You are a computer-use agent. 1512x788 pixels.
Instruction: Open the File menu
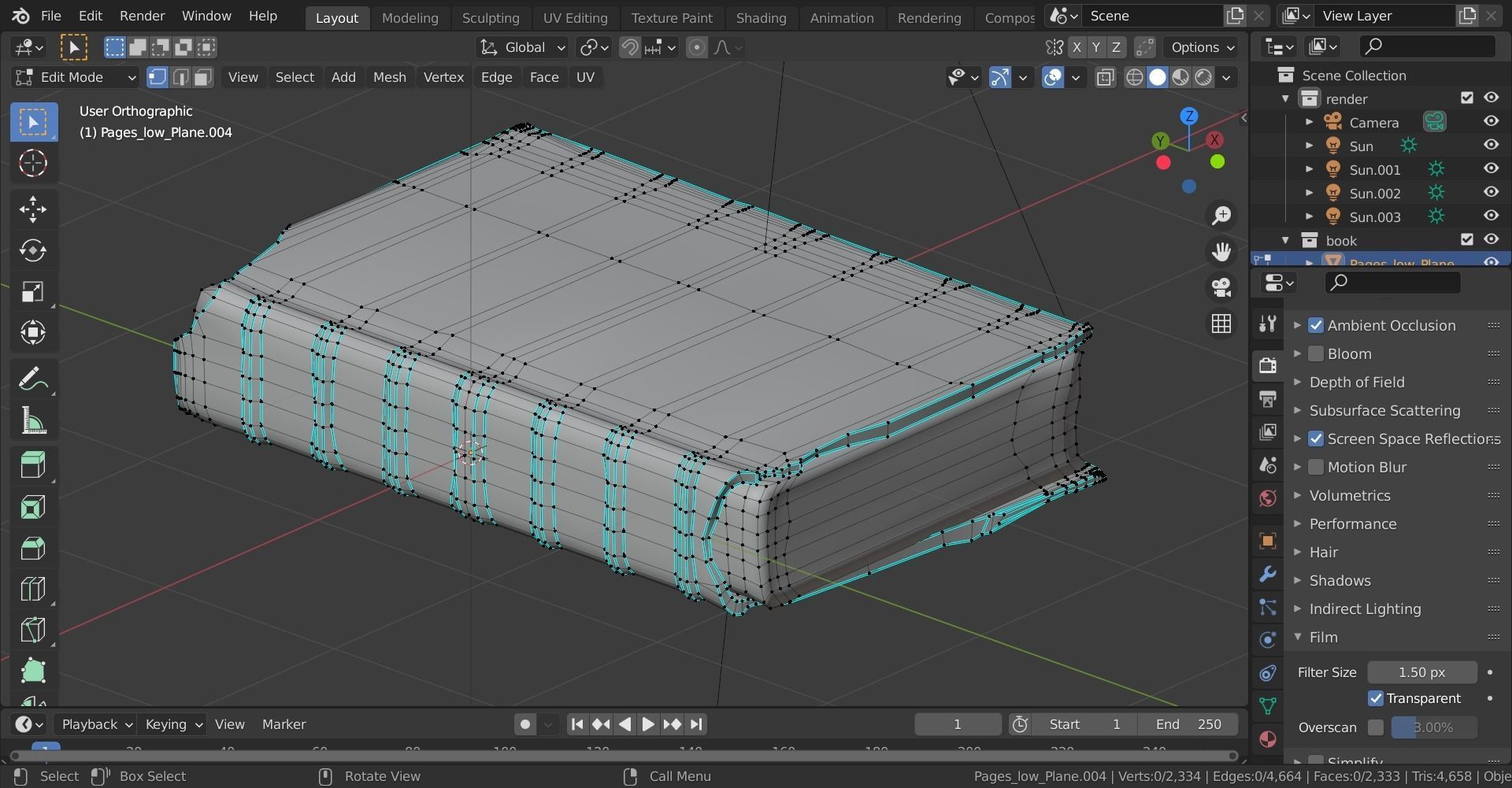click(50, 16)
